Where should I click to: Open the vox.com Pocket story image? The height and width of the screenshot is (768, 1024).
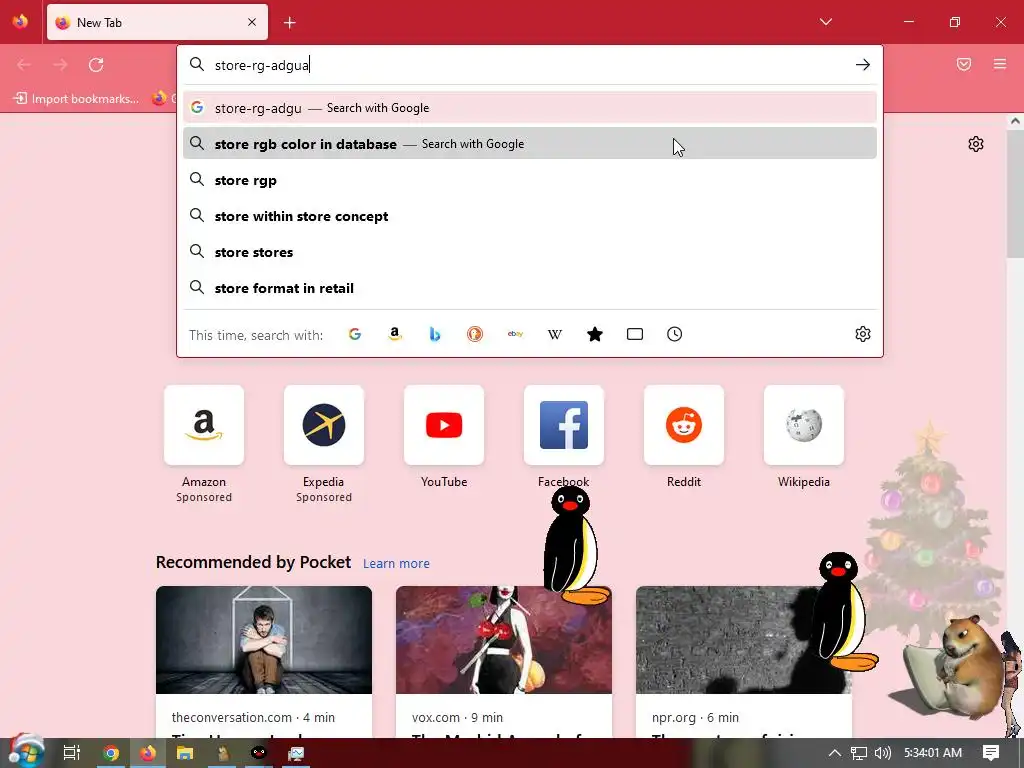tap(504, 639)
